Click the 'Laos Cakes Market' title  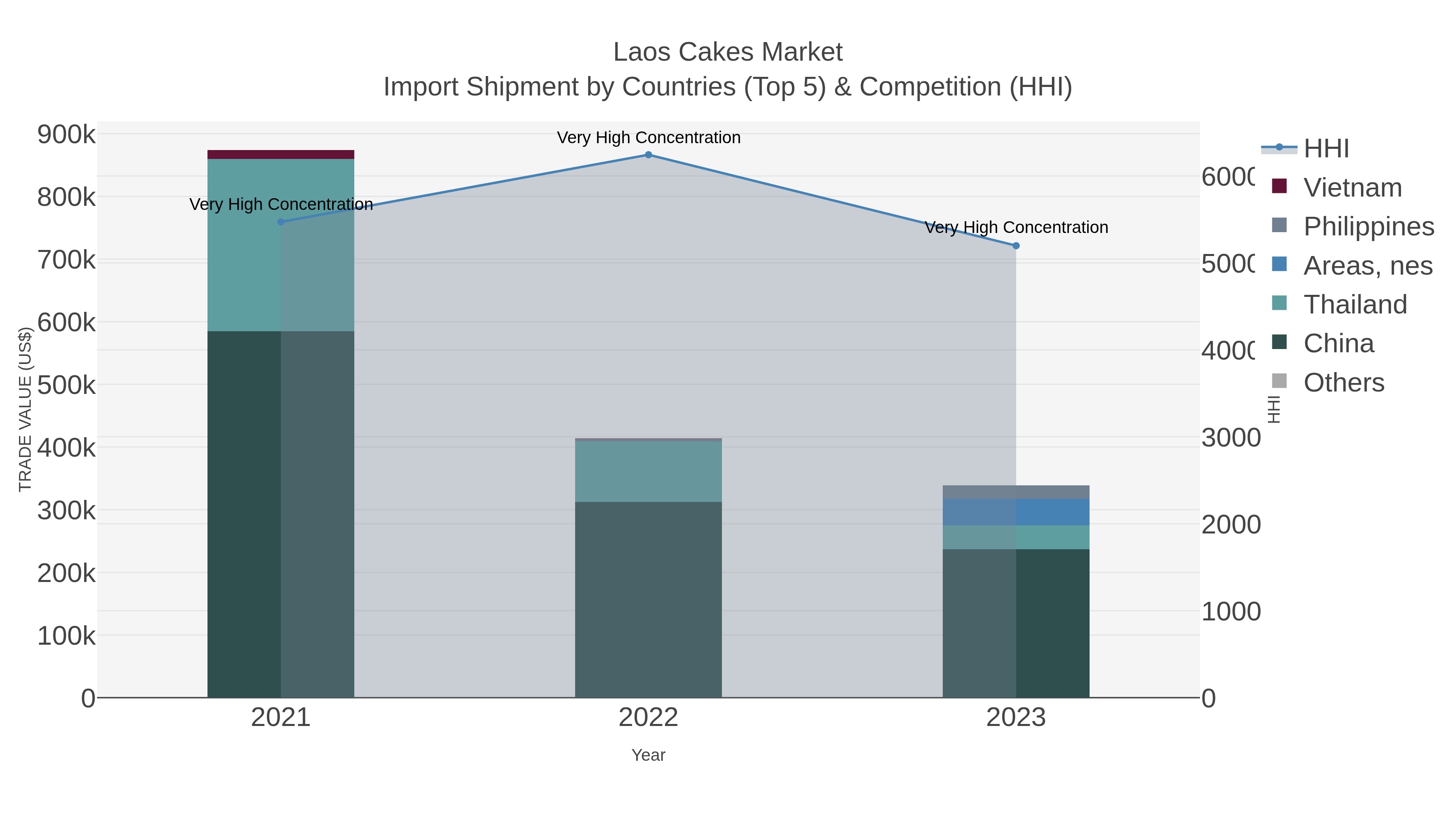coord(728,52)
